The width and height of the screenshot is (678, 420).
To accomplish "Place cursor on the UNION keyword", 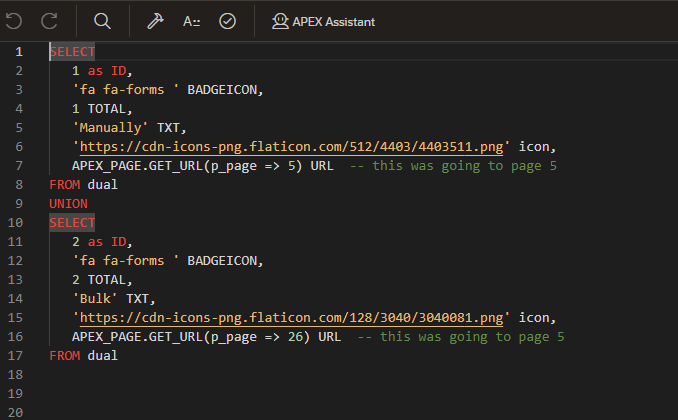I will point(68,204).
